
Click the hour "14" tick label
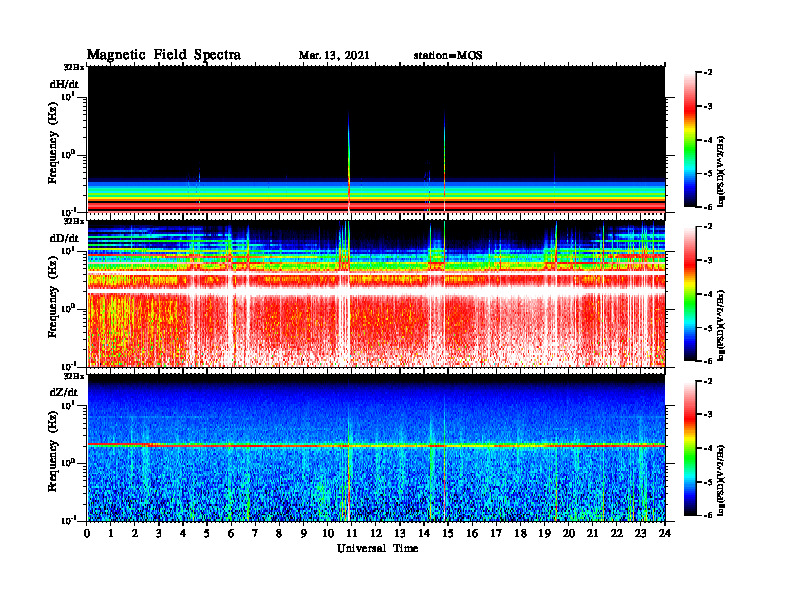424,534
